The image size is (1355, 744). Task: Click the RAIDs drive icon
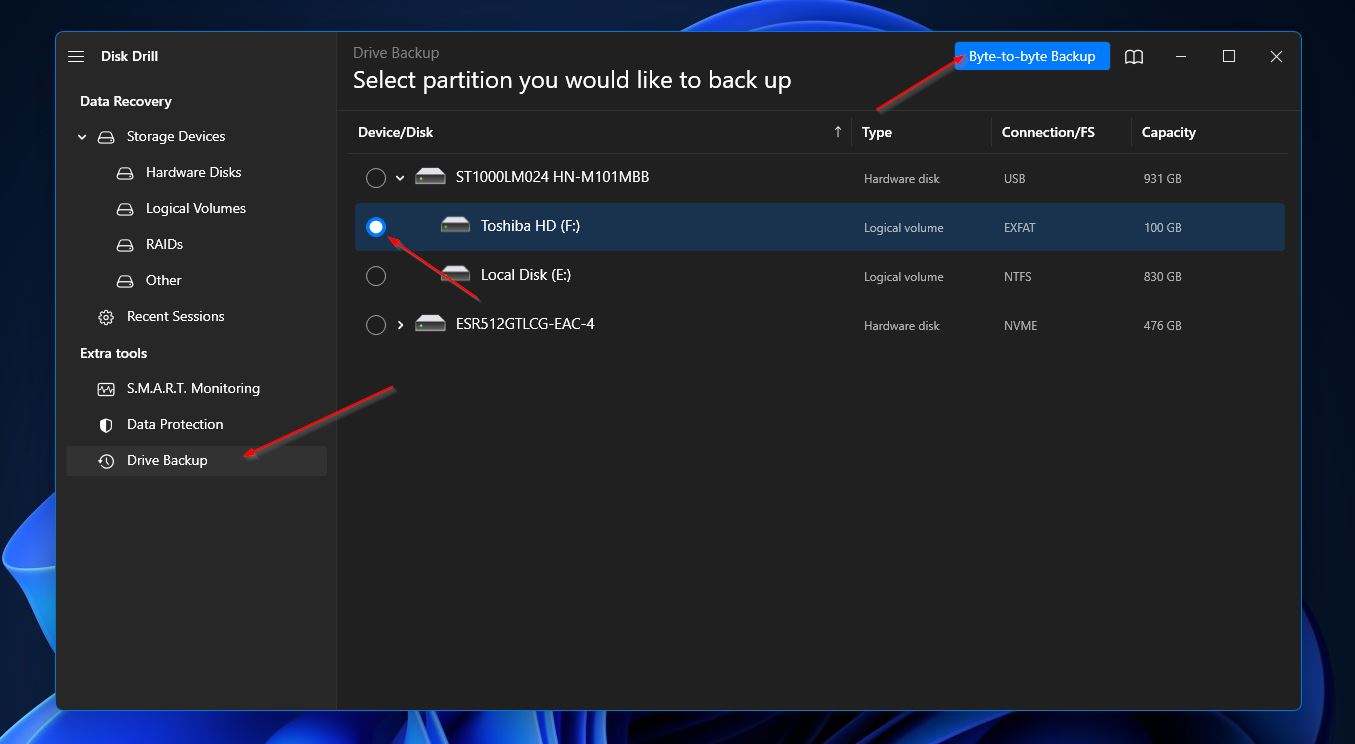point(125,245)
